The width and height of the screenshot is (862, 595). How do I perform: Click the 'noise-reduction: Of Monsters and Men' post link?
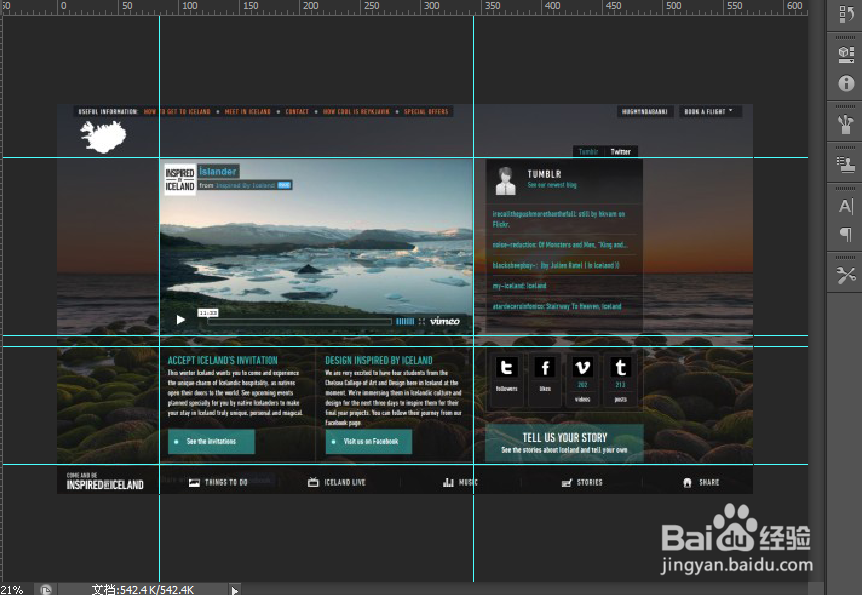[560, 244]
